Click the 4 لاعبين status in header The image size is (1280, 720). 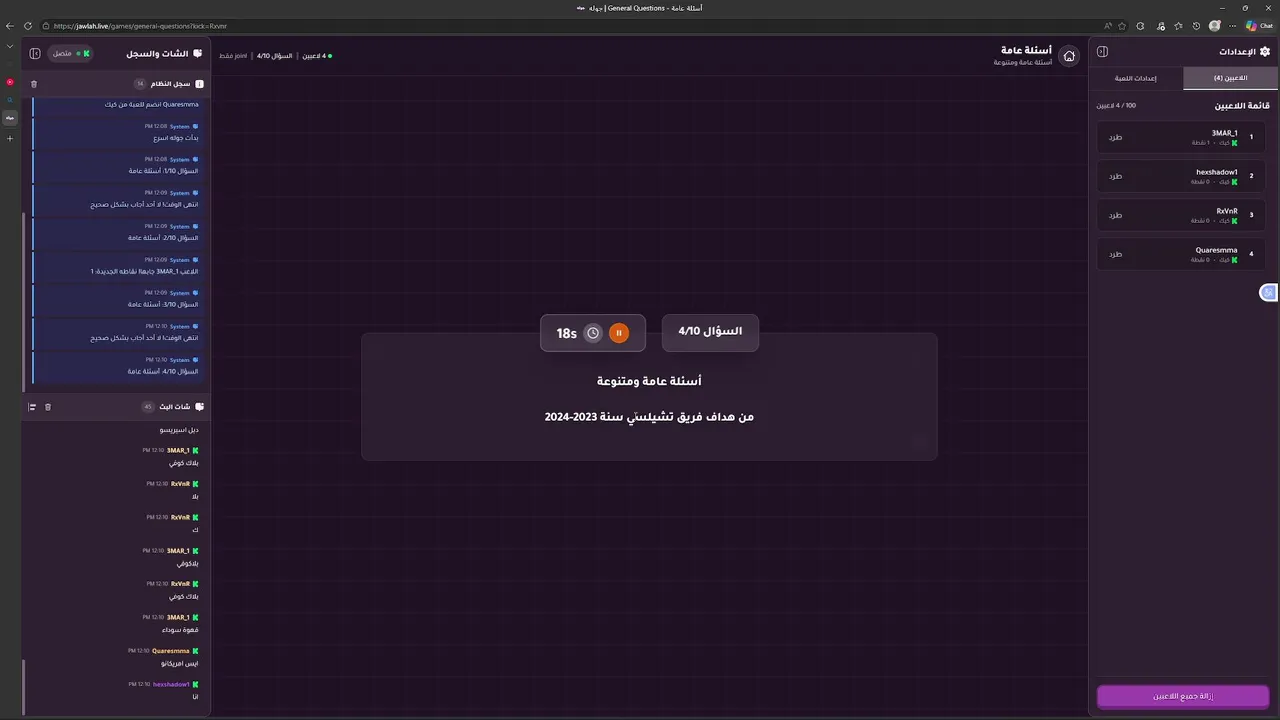click(x=319, y=56)
